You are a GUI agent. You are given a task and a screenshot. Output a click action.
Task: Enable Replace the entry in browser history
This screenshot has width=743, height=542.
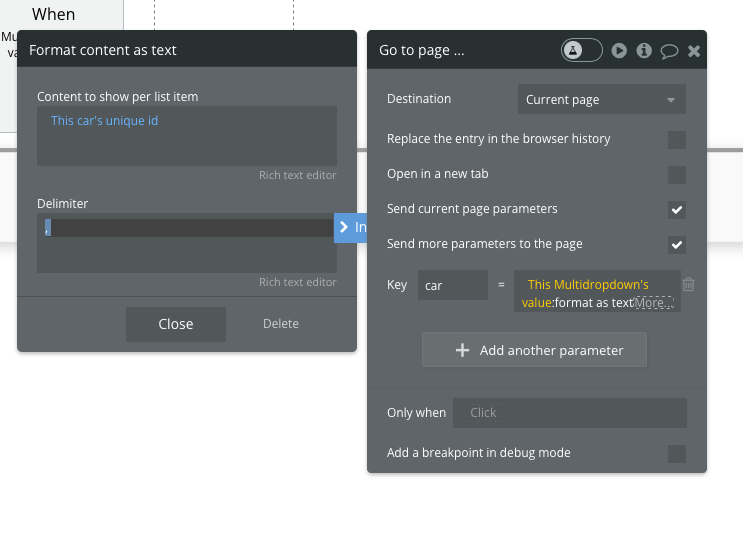click(x=677, y=139)
